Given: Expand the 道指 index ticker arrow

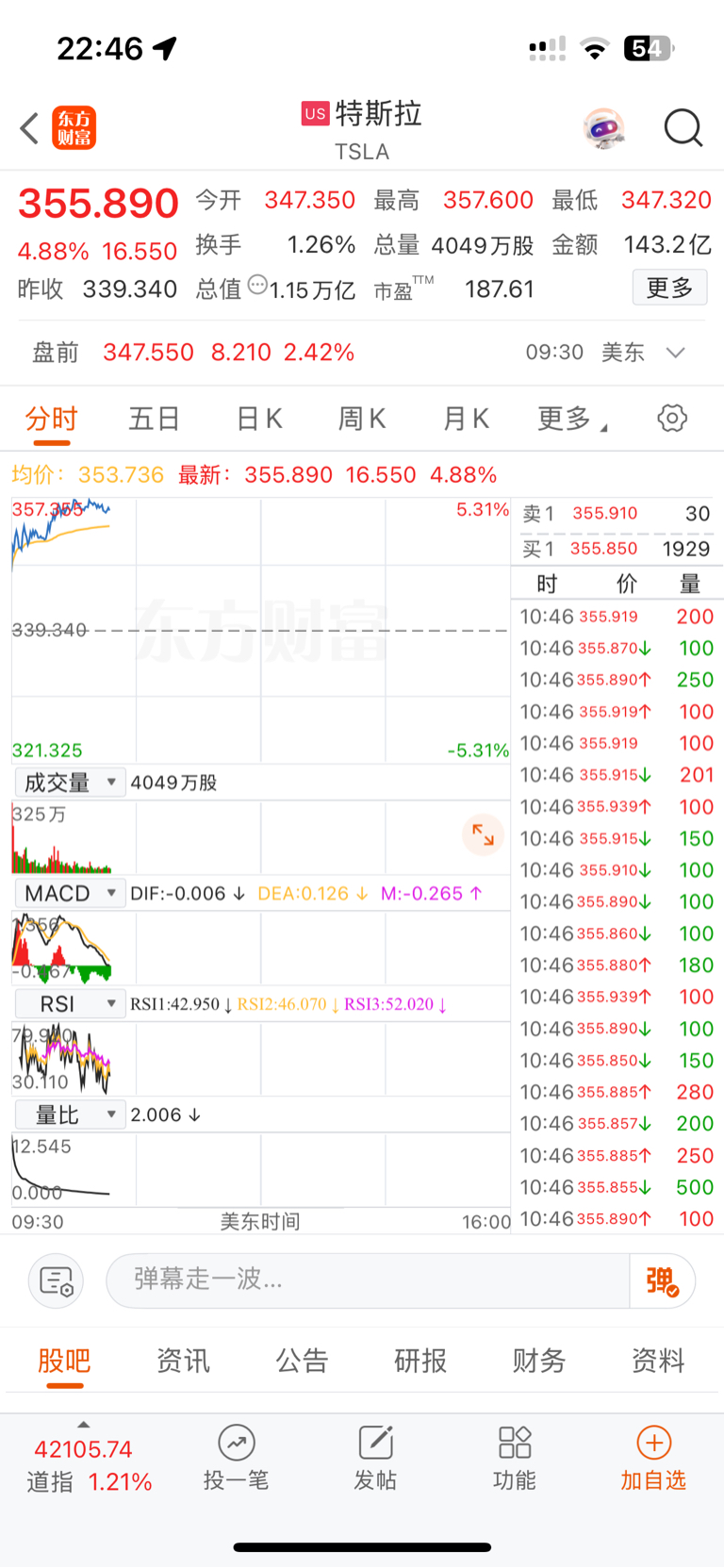Looking at the screenshot, I should [x=83, y=1425].
